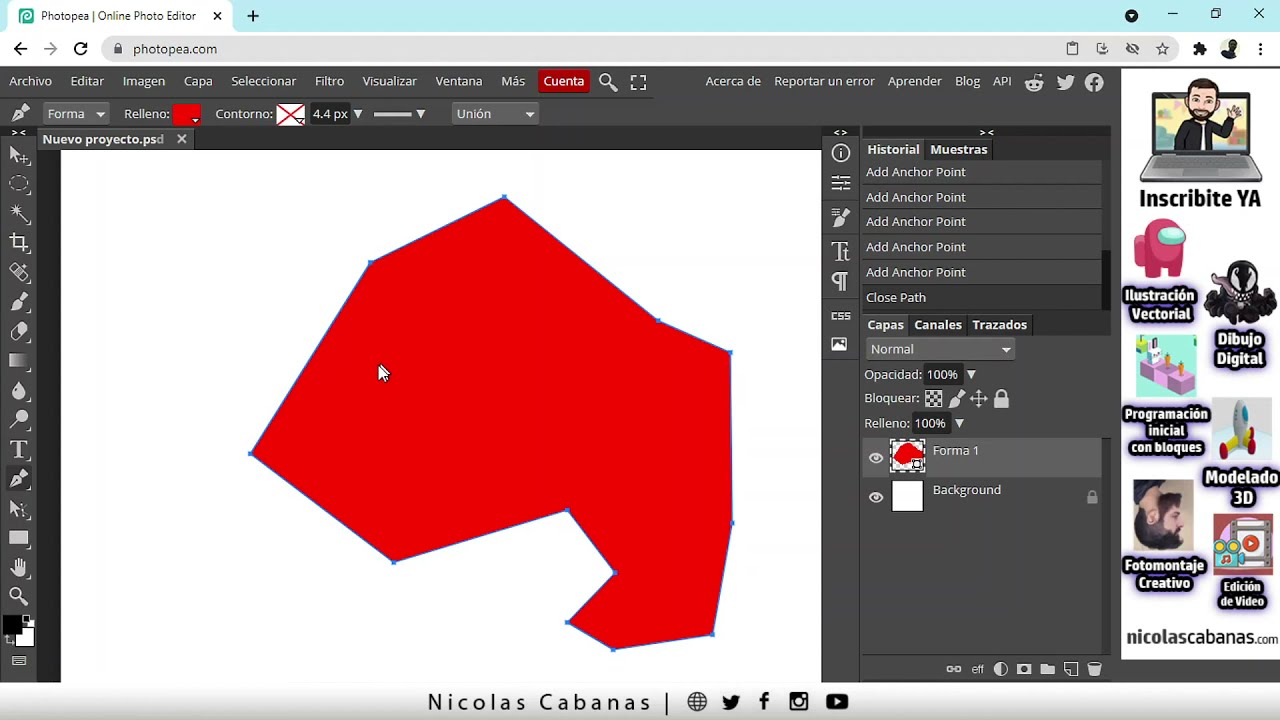Open the Info panel icon
Image resolution: width=1280 pixels, height=720 pixels.
[x=841, y=153]
